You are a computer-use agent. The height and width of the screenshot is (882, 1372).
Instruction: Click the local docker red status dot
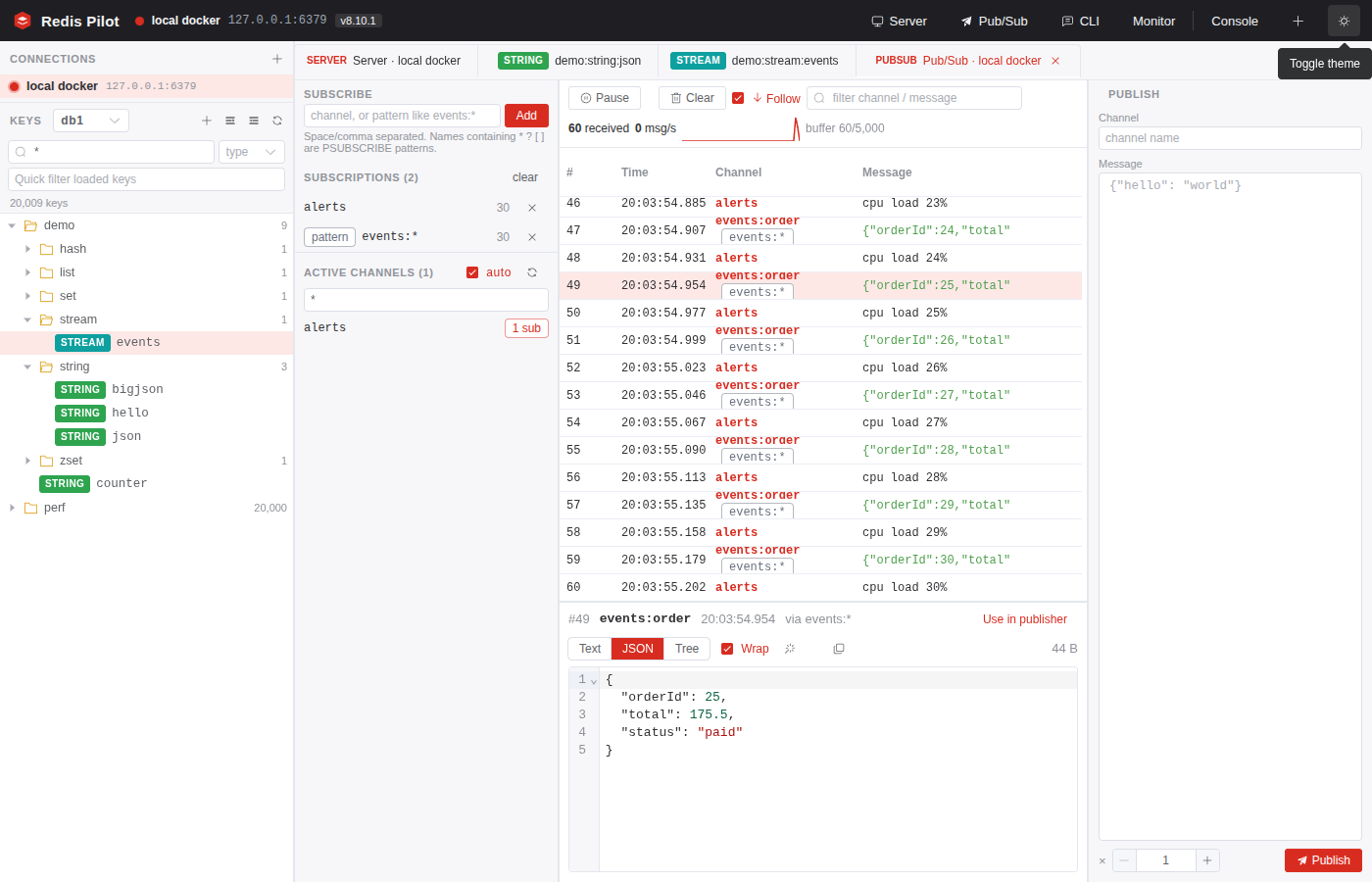pos(15,86)
